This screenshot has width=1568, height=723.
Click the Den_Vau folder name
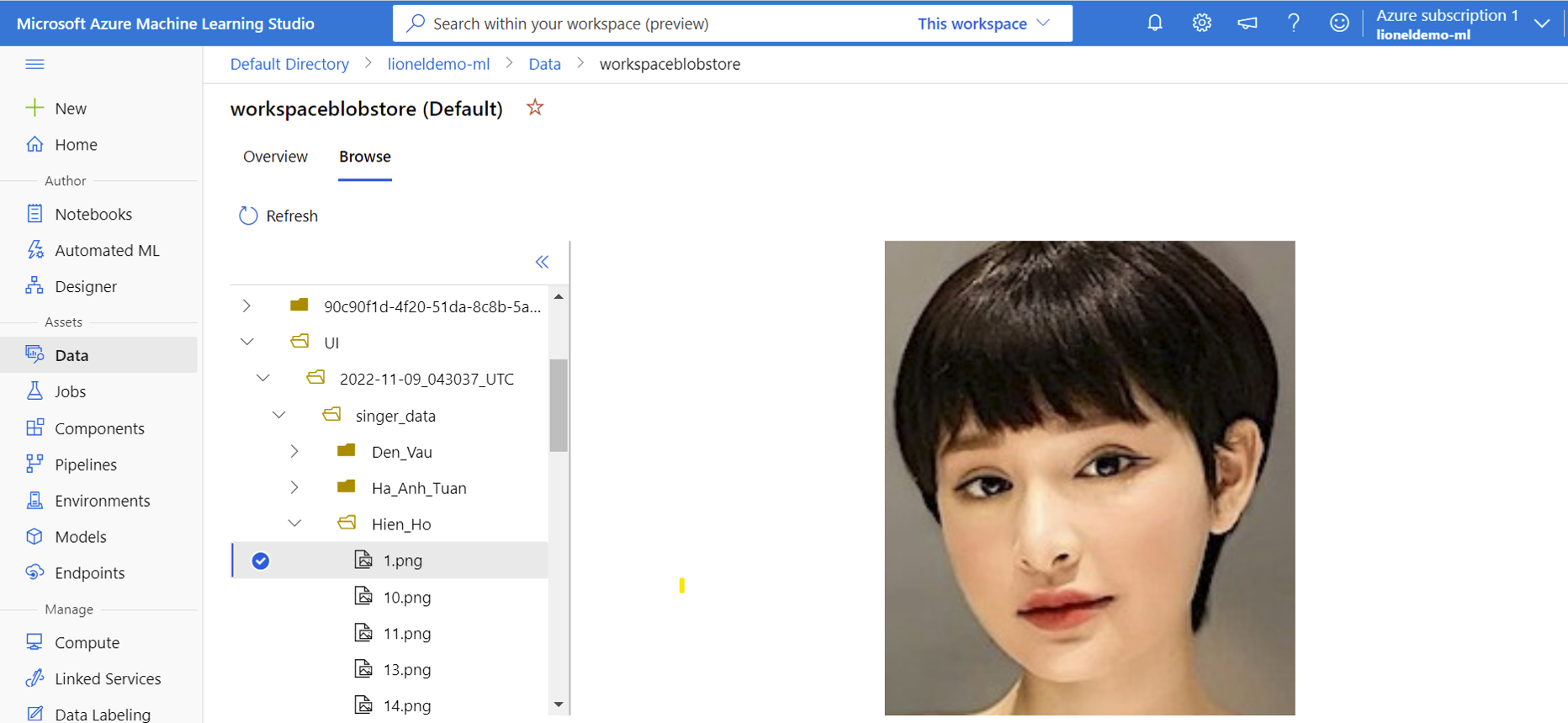click(x=402, y=452)
